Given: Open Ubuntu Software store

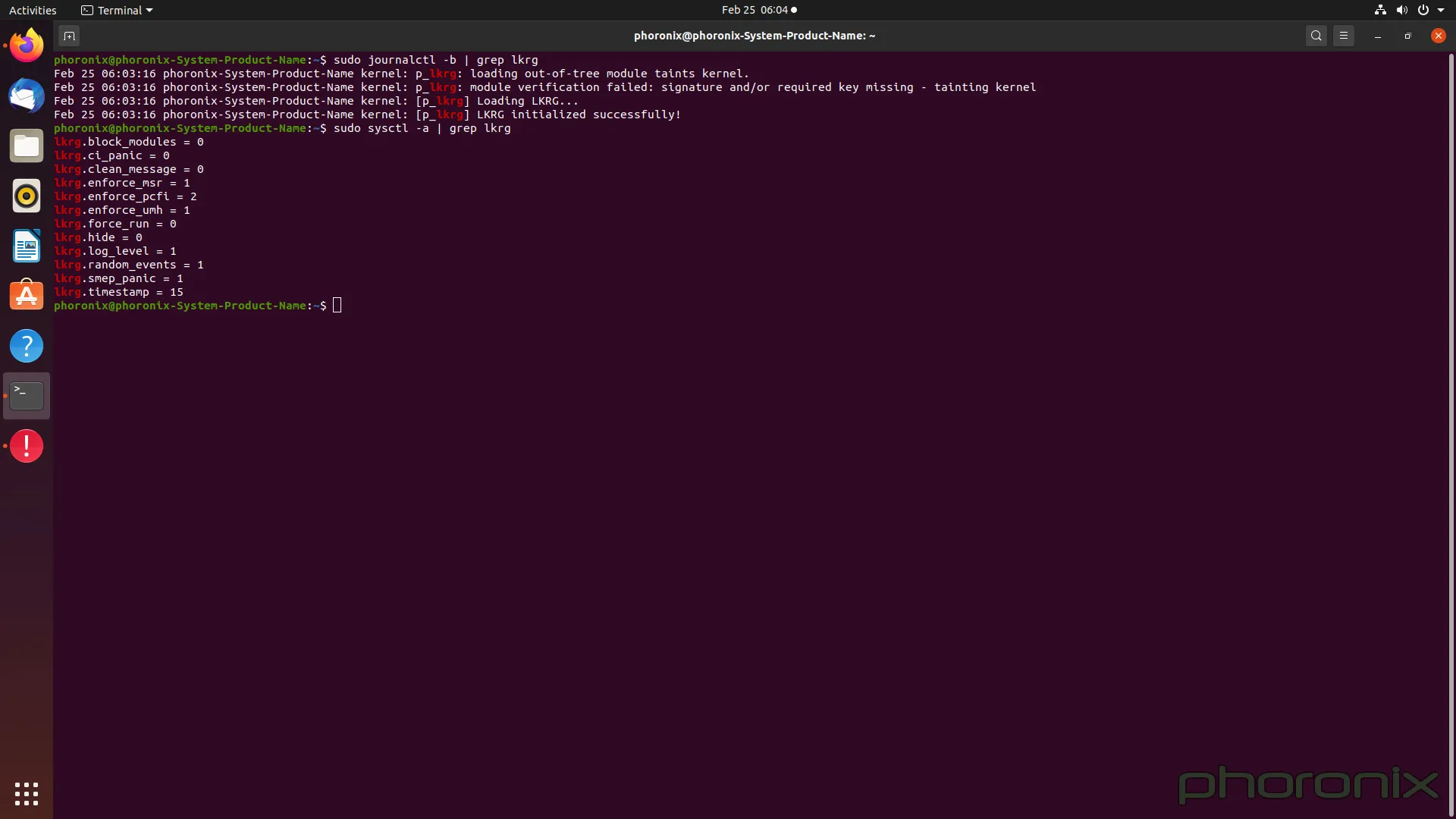Looking at the screenshot, I should [x=27, y=296].
